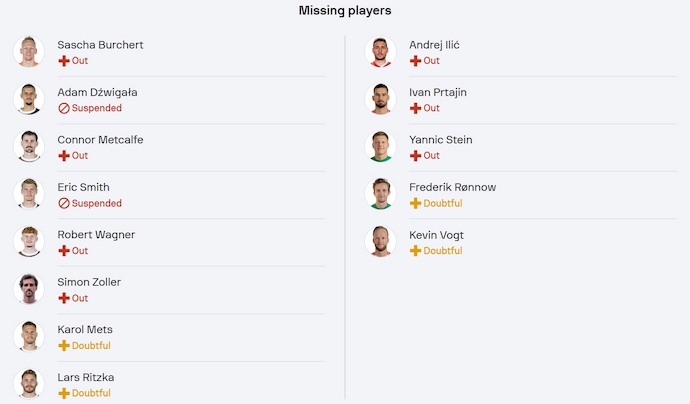Click Kevin Vogt's avatar photo
The height and width of the screenshot is (404, 690).
(380, 242)
